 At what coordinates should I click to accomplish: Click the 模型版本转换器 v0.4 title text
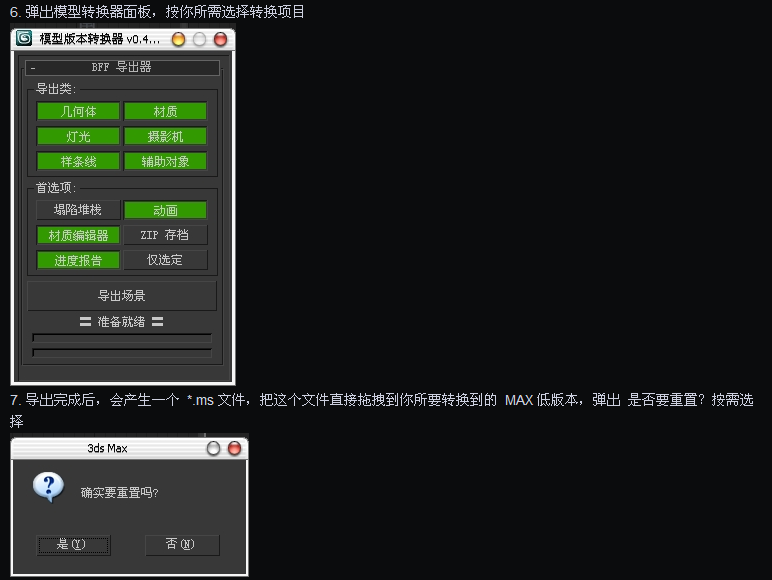coord(100,39)
